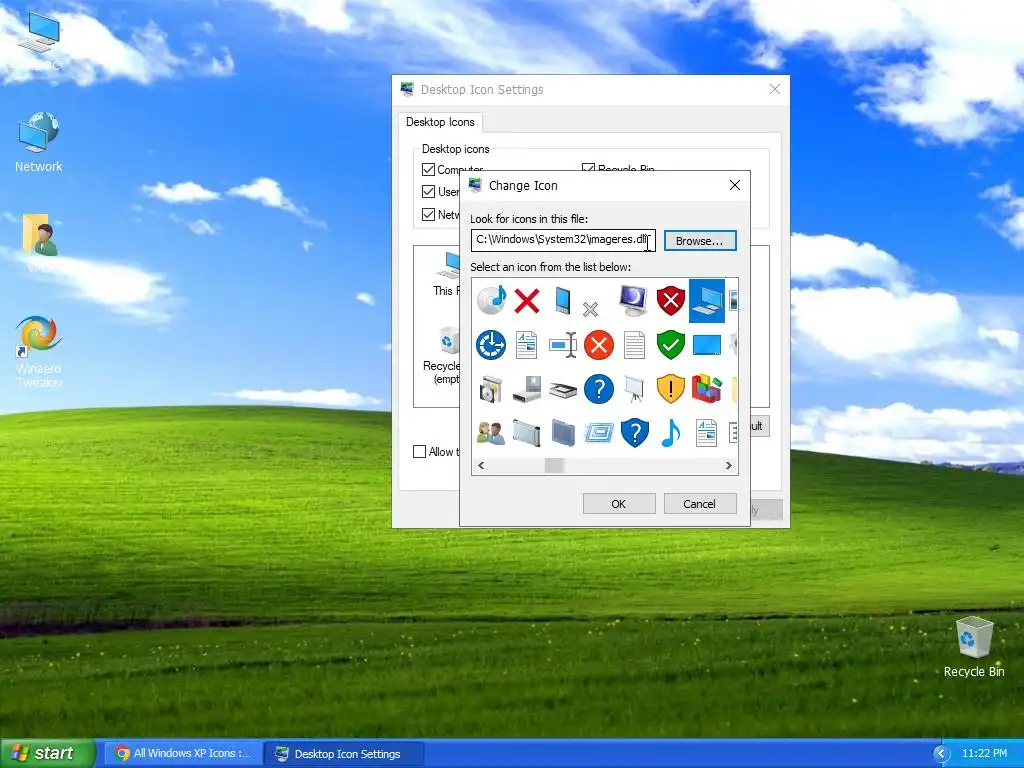The image size is (1024, 768).
Task: Pick the green shield with checkmark icon
Action: point(671,345)
